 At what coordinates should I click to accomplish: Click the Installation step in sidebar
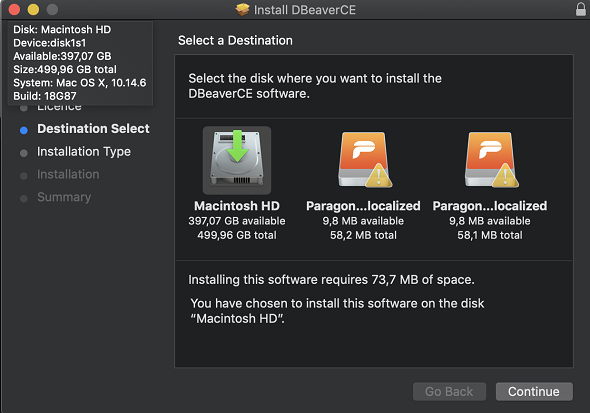click(68, 174)
